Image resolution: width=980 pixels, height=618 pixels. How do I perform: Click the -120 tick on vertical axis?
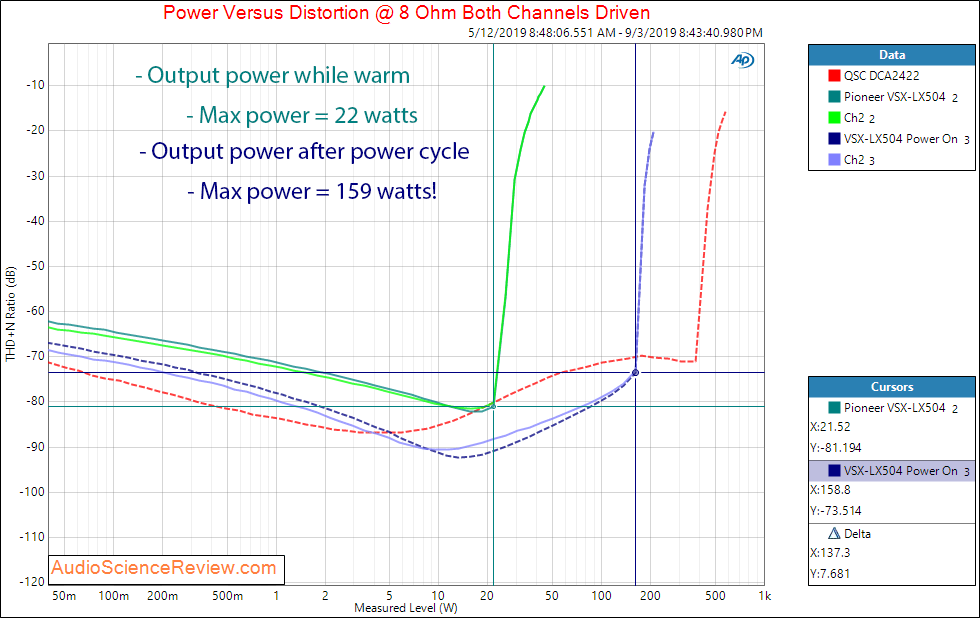(32, 582)
